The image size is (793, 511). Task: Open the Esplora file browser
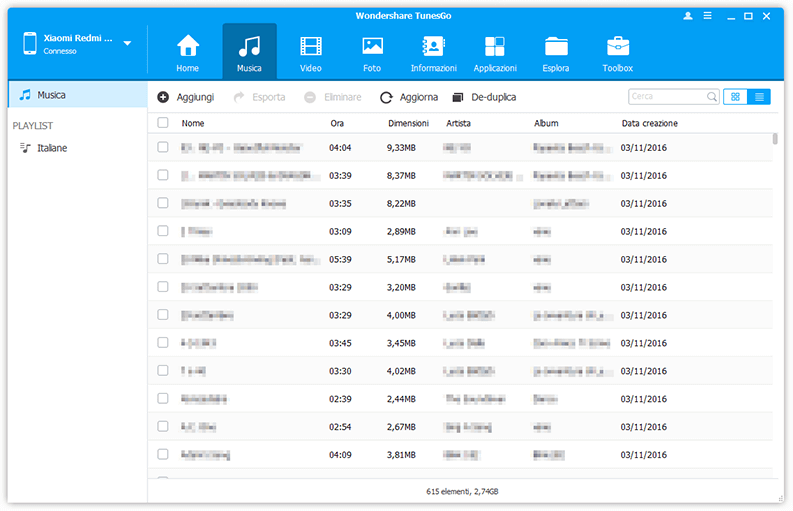(556, 53)
